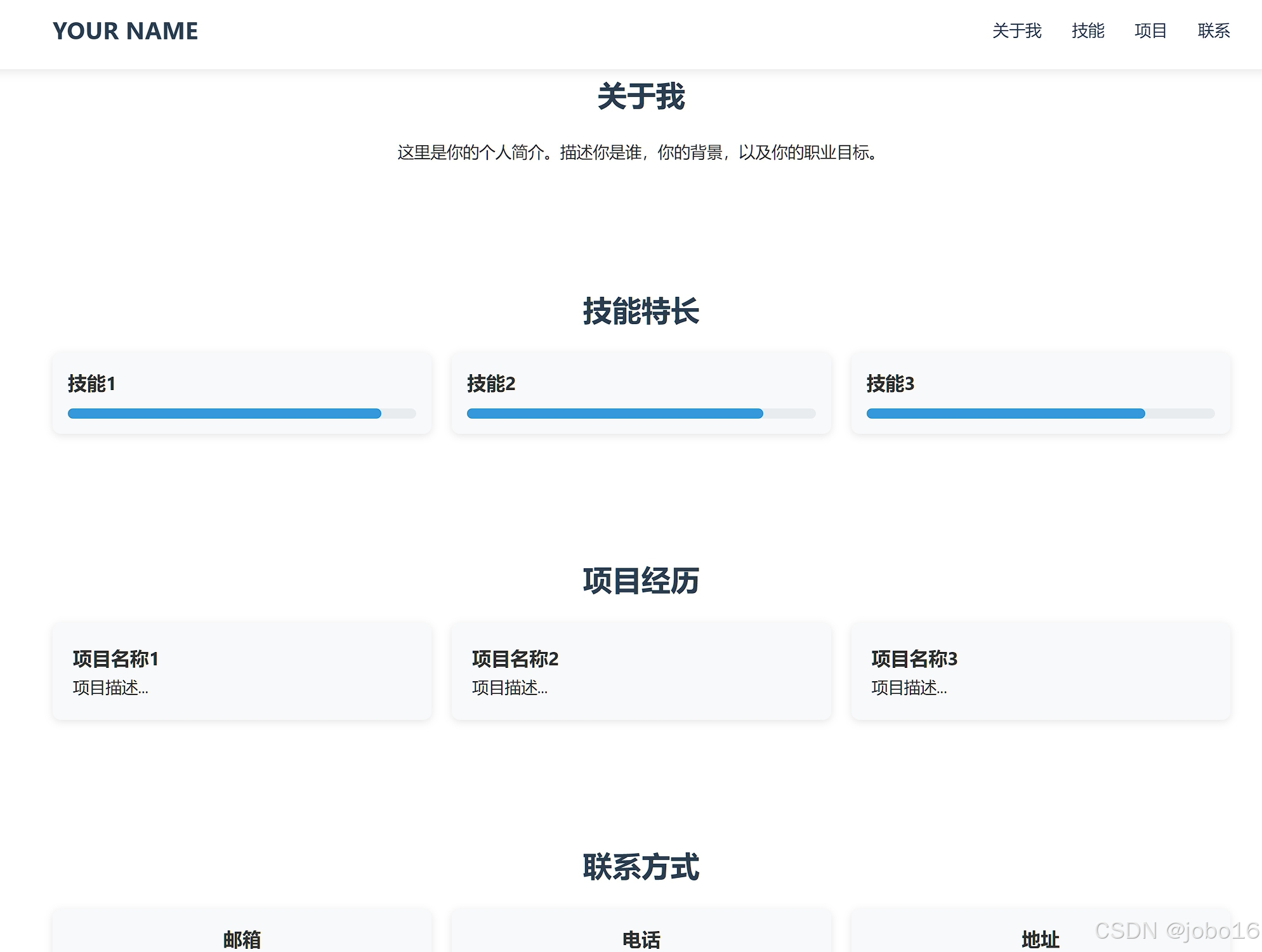Click the 技能1 progress bar
This screenshot has height=952, width=1262.
click(x=241, y=414)
